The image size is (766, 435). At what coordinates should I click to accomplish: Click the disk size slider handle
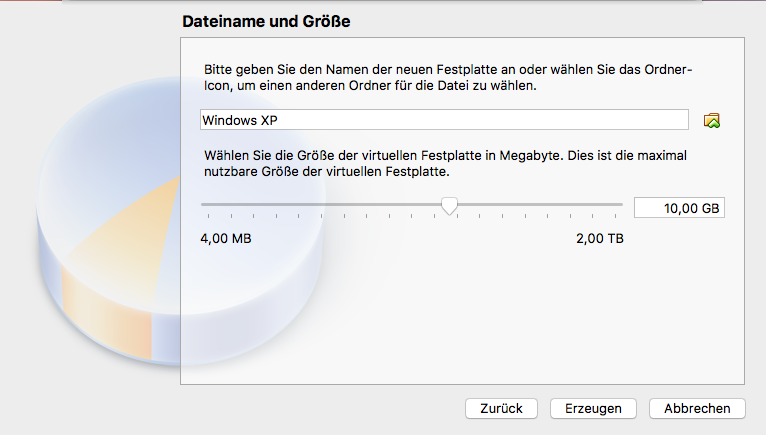(450, 205)
